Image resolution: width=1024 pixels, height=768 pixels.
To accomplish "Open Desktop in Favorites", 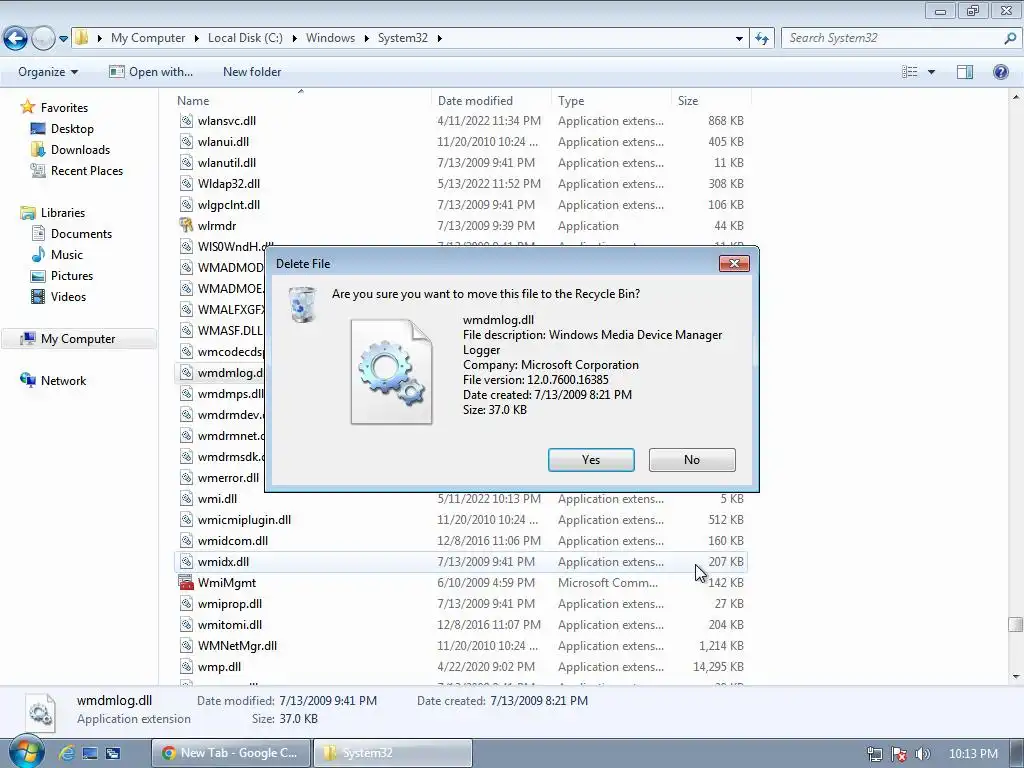I will click(x=72, y=129).
